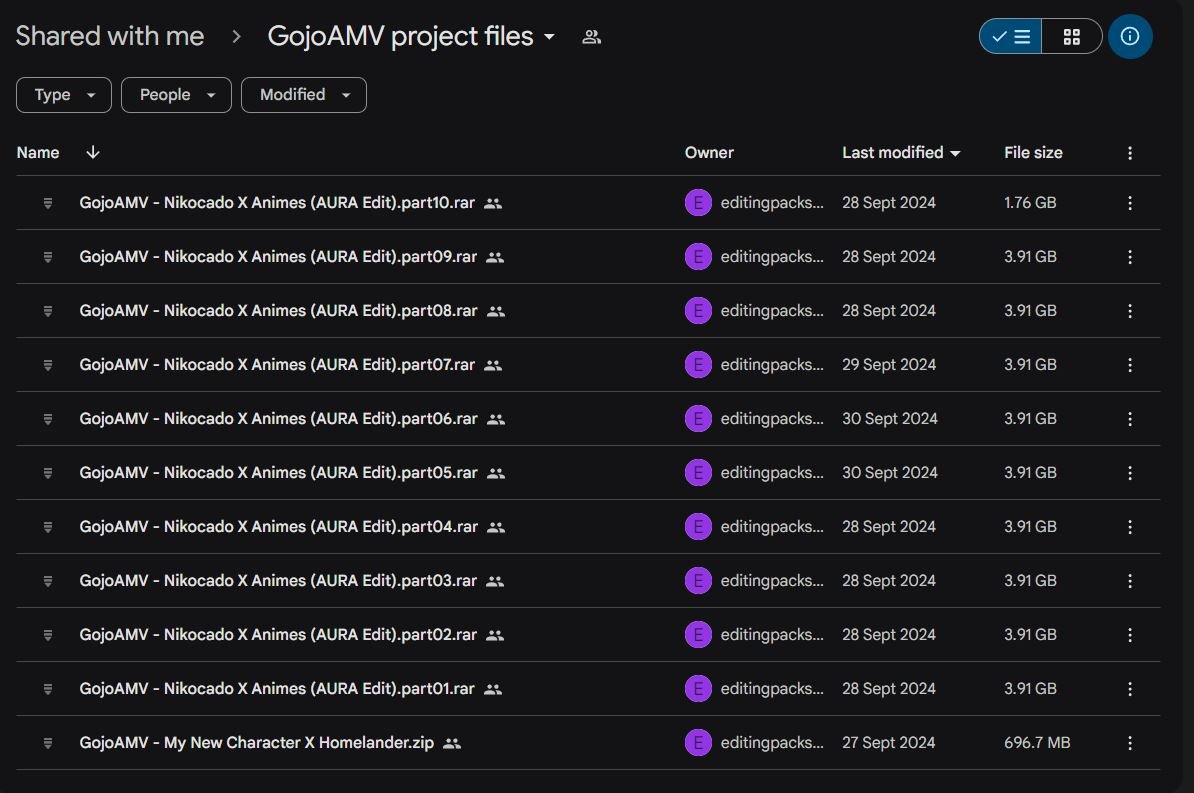
Task: Open more actions for the part06.rar row
Action: (1130, 419)
